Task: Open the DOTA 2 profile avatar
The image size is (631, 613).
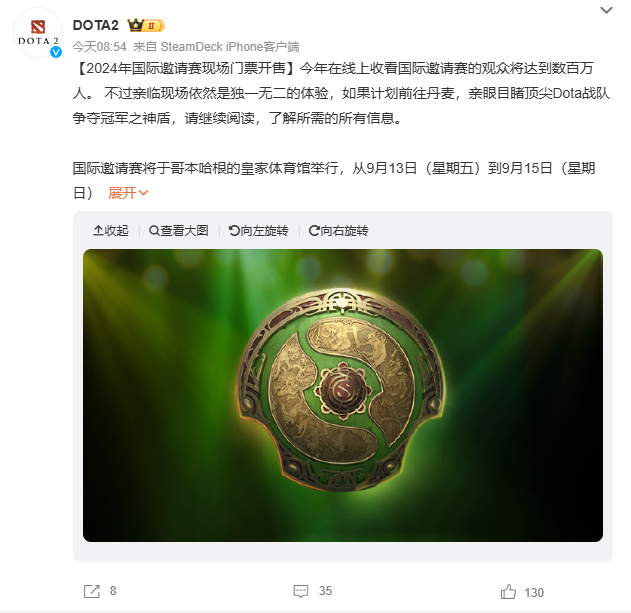Action: [38, 33]
